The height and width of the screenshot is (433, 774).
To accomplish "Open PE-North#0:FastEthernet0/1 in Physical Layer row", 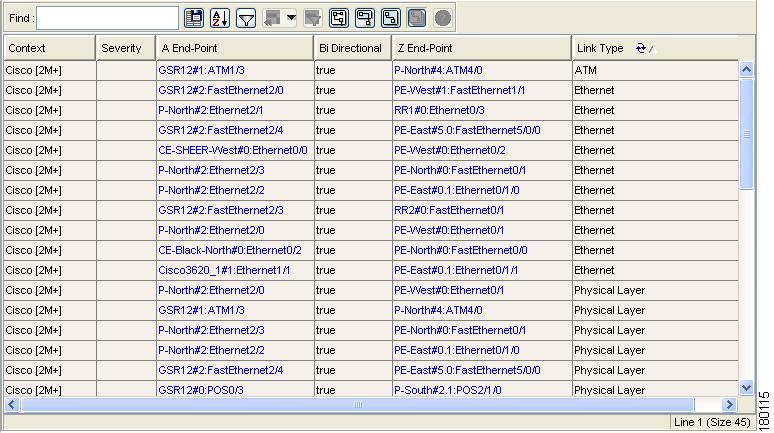I will 460,330.
